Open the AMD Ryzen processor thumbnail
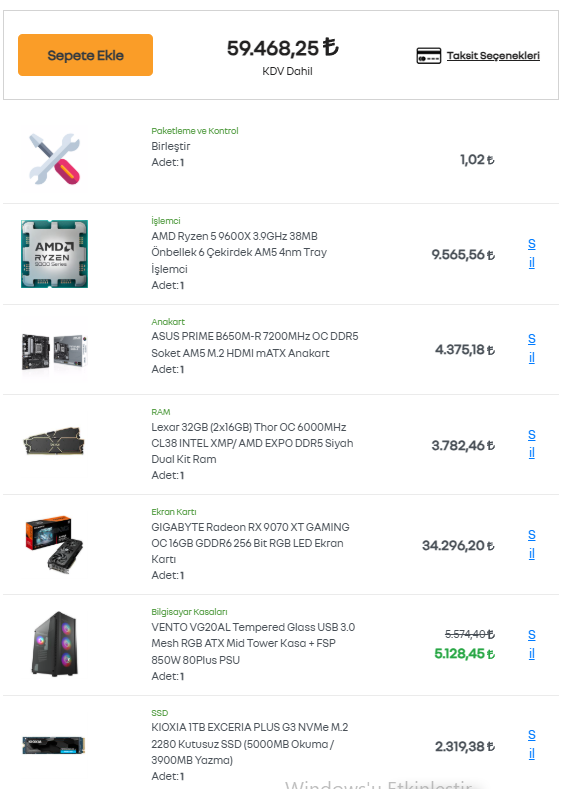Image resolution: width=566 pixels, height=789 pixels. [54, 254]
